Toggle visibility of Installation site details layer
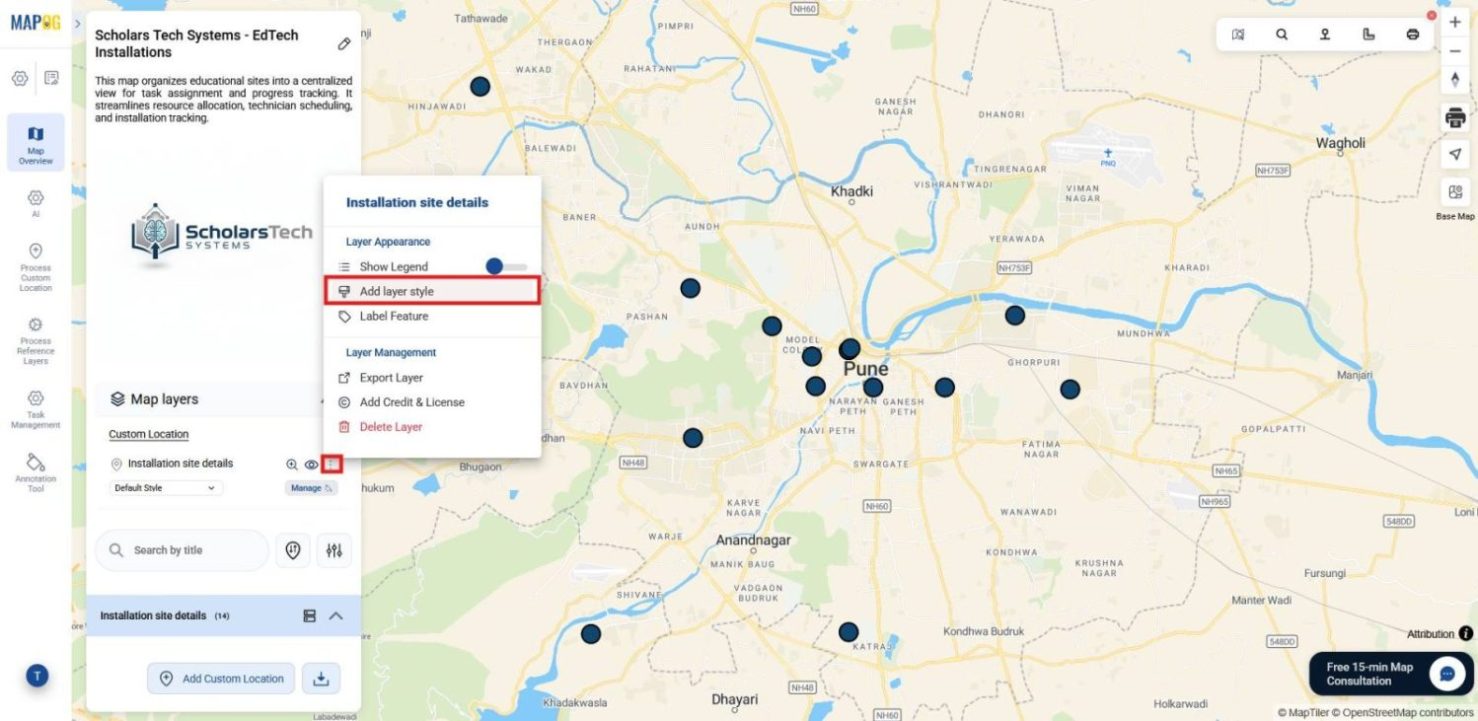The width and height of the screenshot is (1478, 721). pyautogui.click(x=312, y=463)
